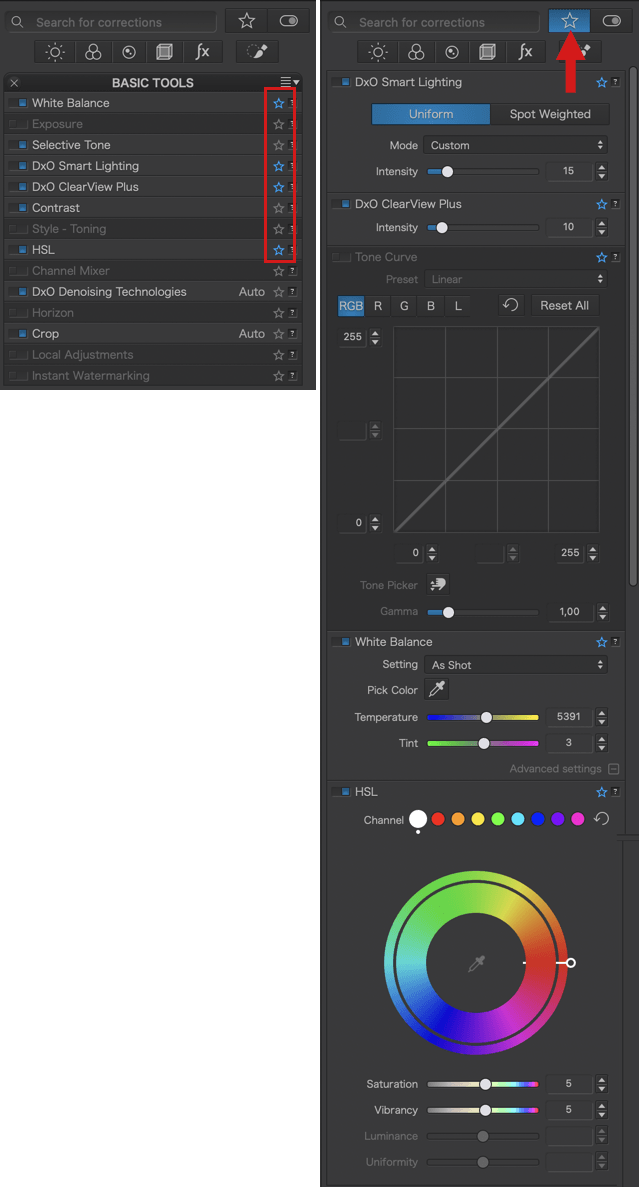This screenshot has height=1187, width=639.
Task: Click the Vibrancy slider handle
Action: pos(485,1111)
